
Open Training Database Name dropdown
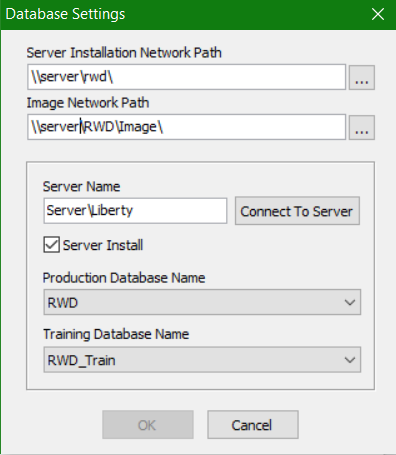coord(202,360)
